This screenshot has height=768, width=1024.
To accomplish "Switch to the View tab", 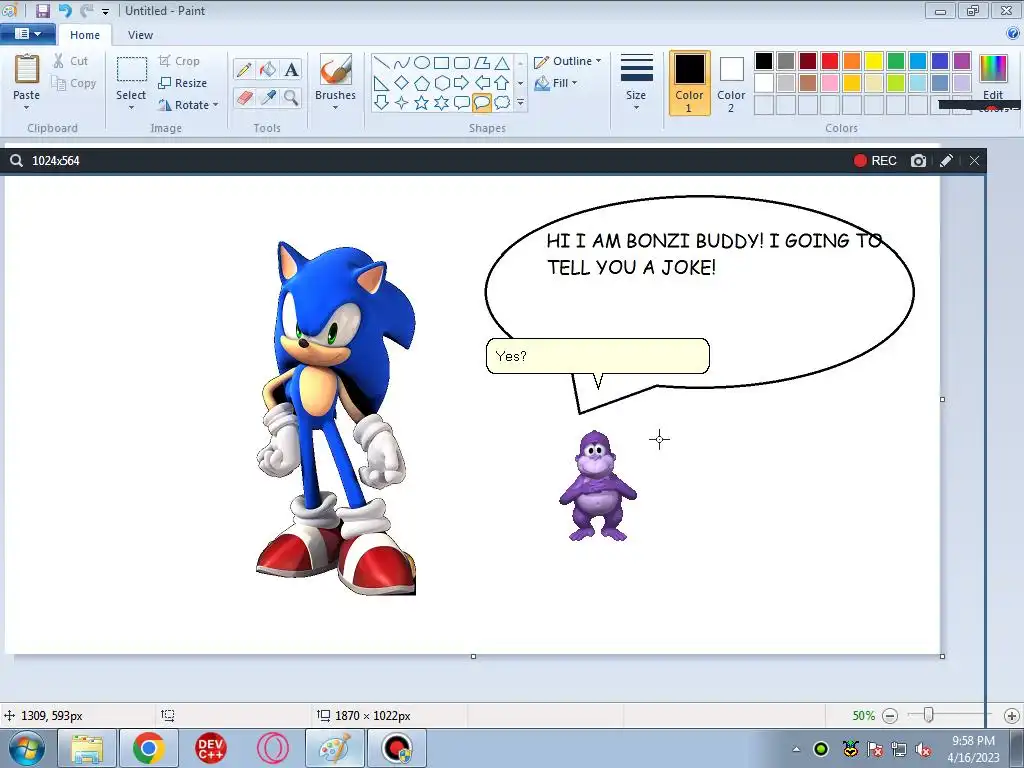I will click(140, 35).
